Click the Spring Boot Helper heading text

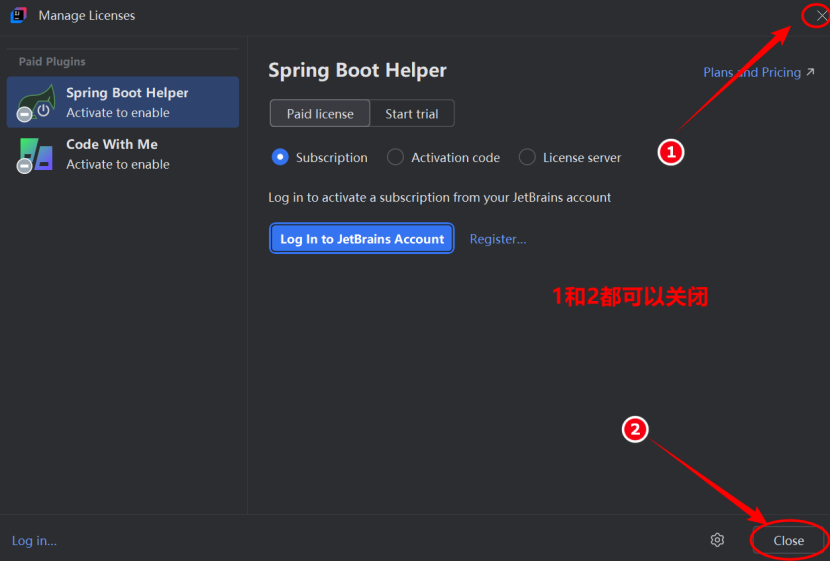(x=357, y=70)
